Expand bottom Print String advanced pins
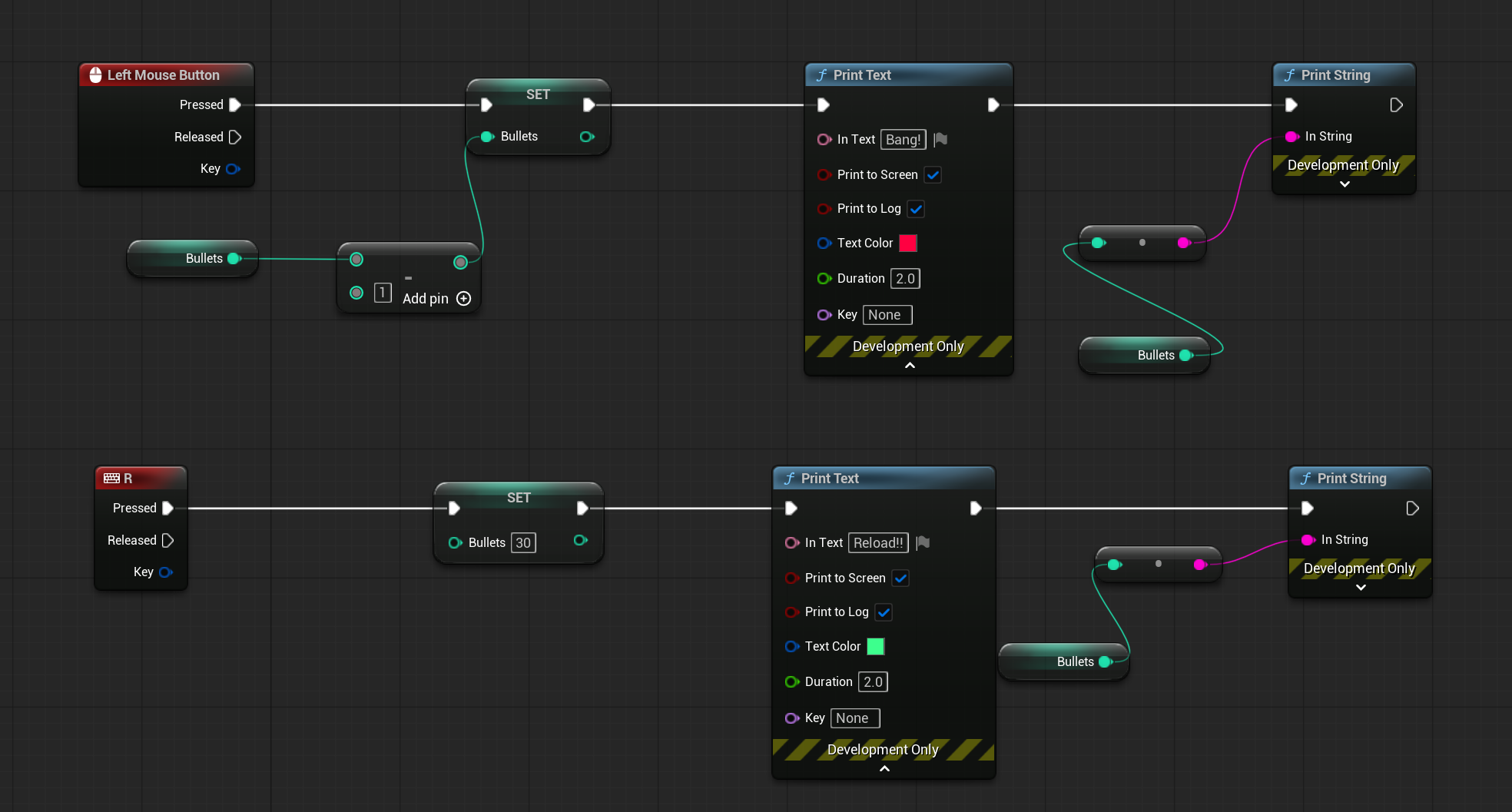Viewport: 1512px width, 812px height. point(1361,588)
